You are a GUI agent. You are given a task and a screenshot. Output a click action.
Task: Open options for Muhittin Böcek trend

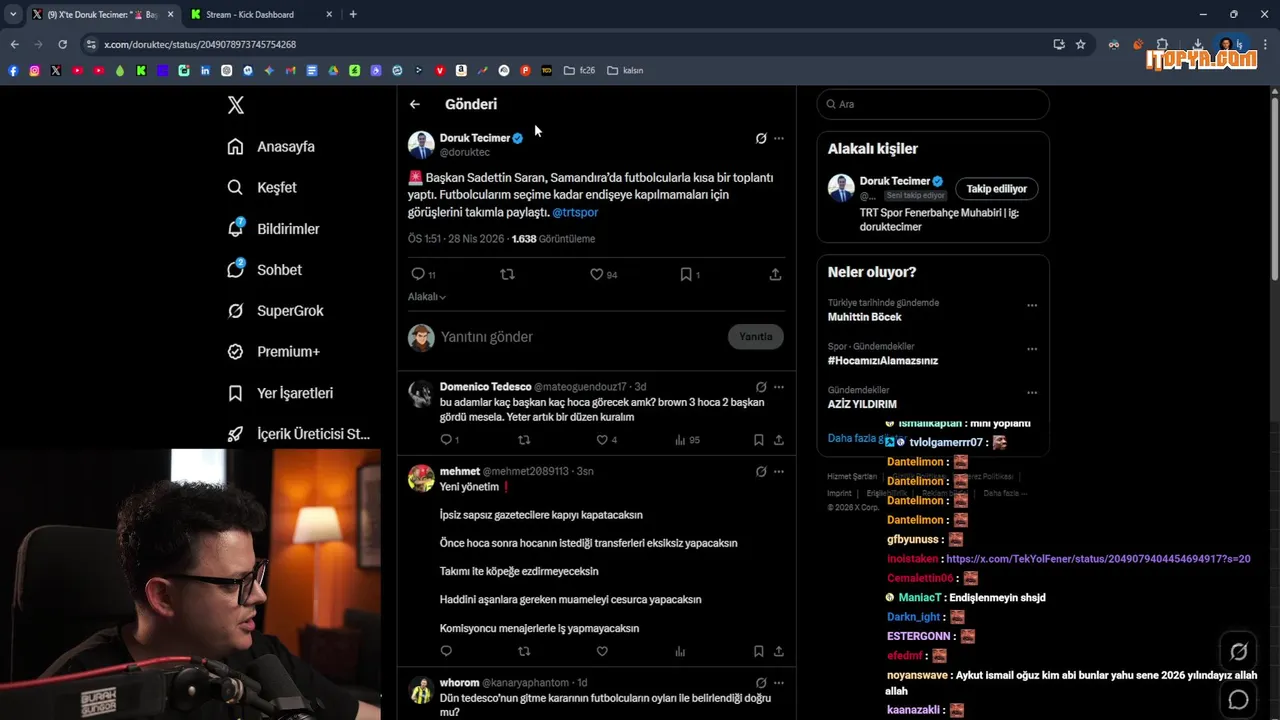coord(1032,305)
